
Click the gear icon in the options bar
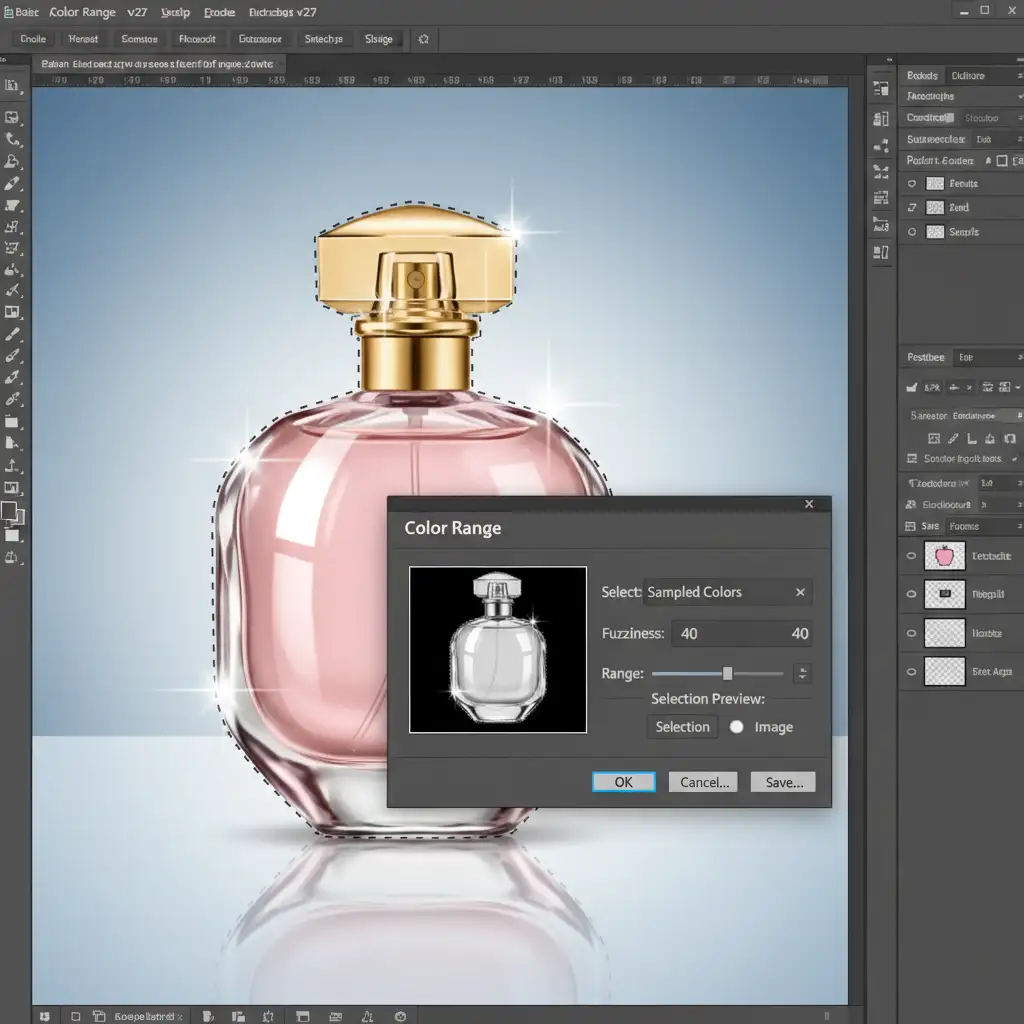[423, 39]
